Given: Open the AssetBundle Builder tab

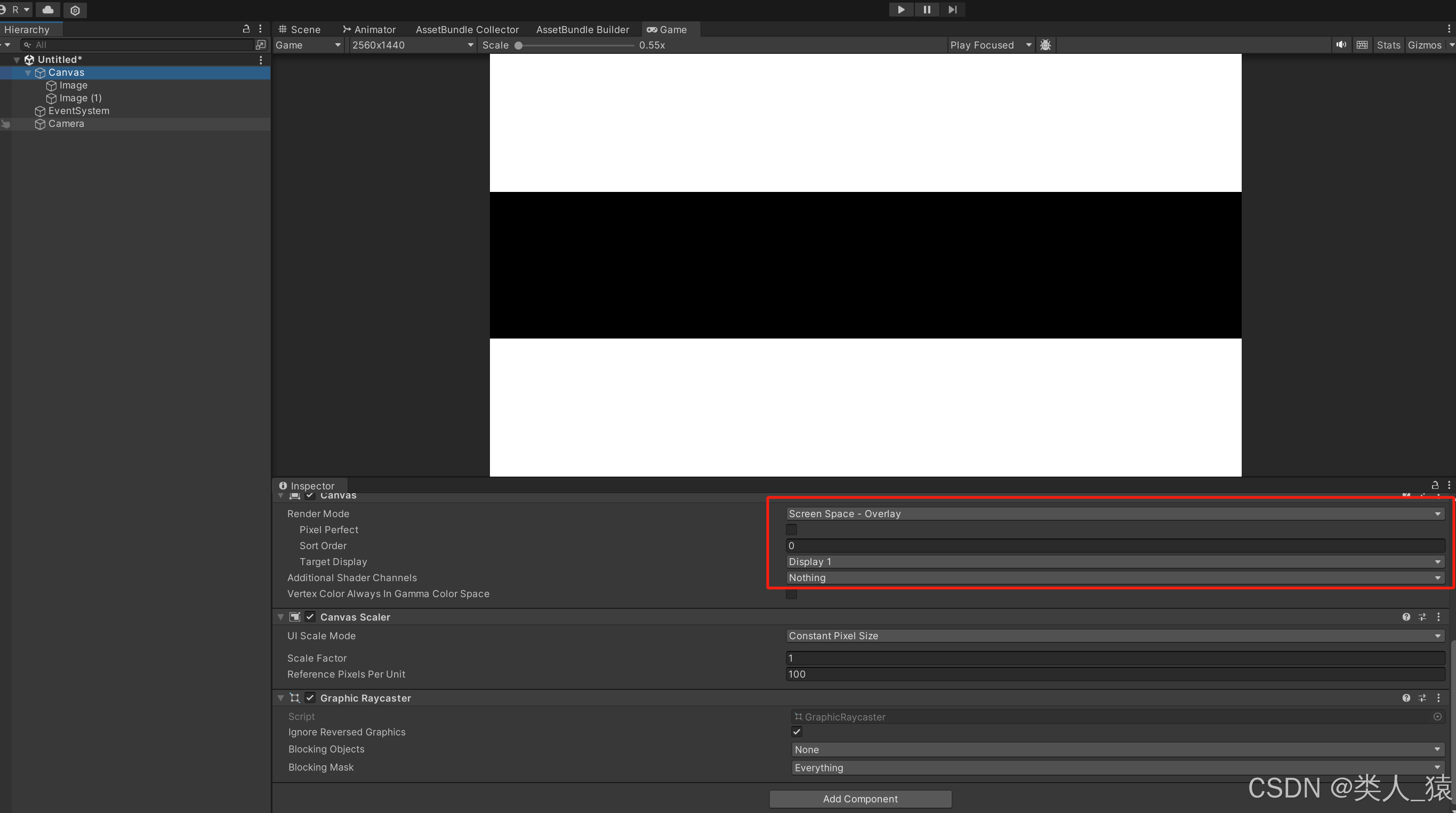Looking at the screenshot, I should (x=582, y=29).
